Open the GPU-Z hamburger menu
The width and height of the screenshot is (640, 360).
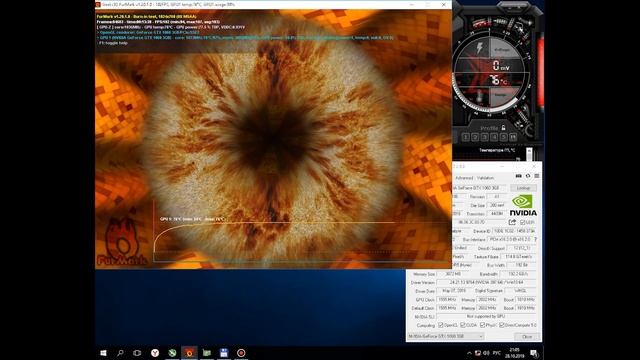coord(537,176)
